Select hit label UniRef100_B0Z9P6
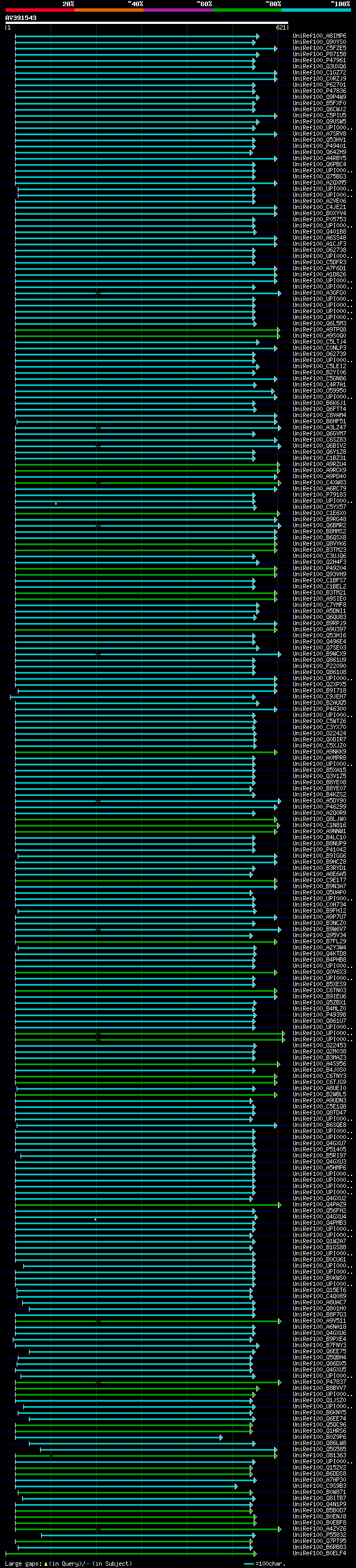 pyautogui.click(x=319, y=1437)
